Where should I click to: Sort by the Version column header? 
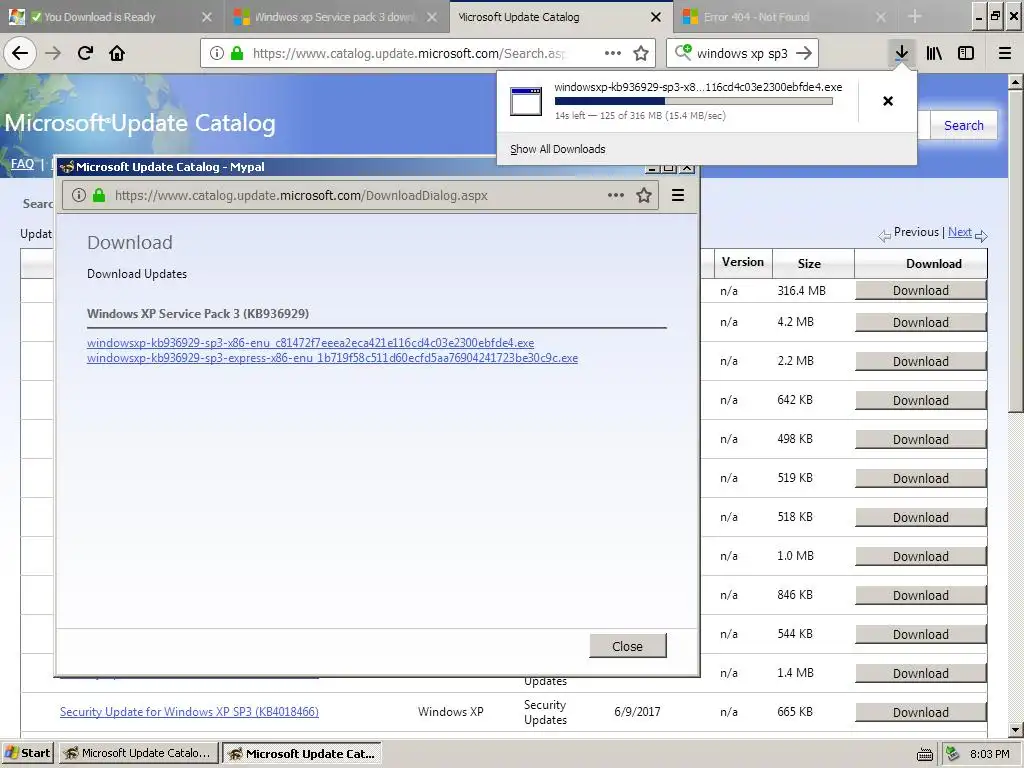(x=743, y=263)
